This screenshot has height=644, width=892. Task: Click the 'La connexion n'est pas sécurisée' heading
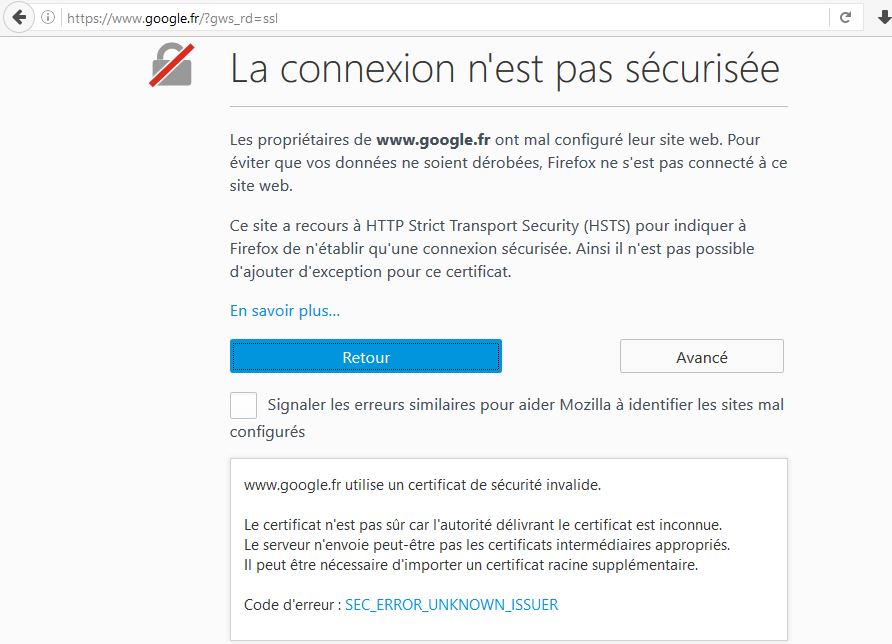click(504, 68)
